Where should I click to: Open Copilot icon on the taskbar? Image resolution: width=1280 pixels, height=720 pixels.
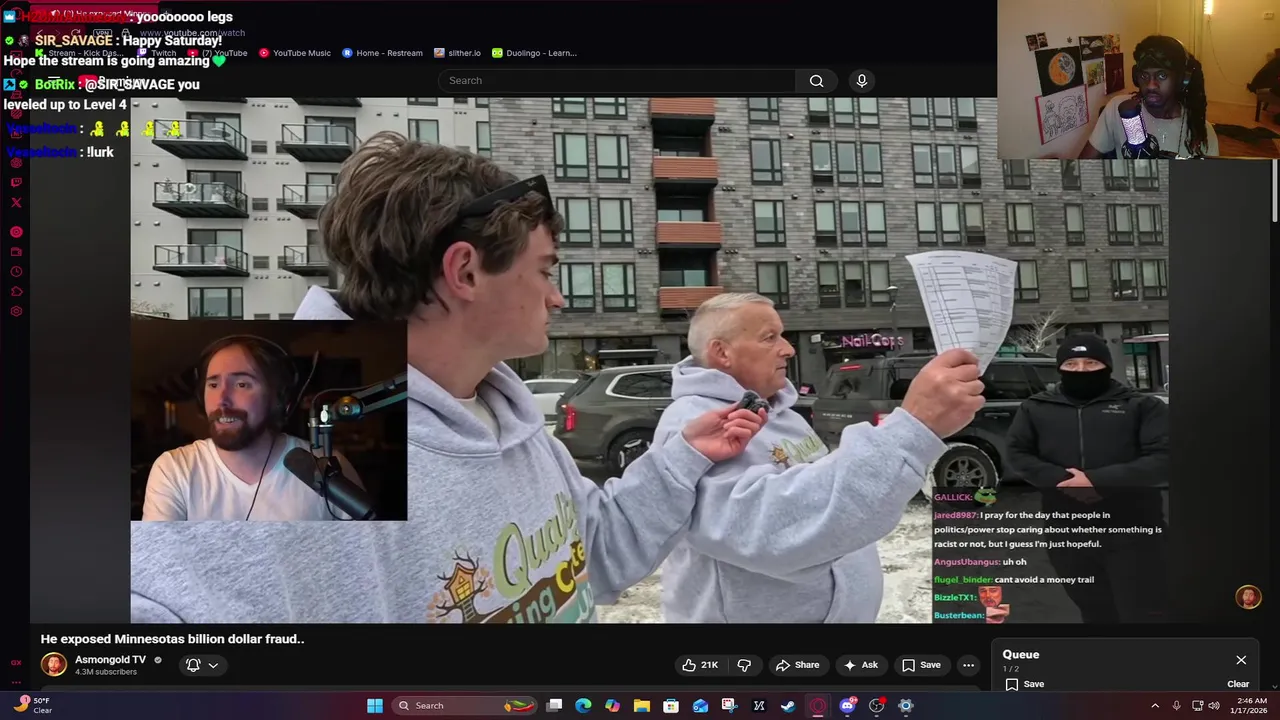tap(612, 706)
